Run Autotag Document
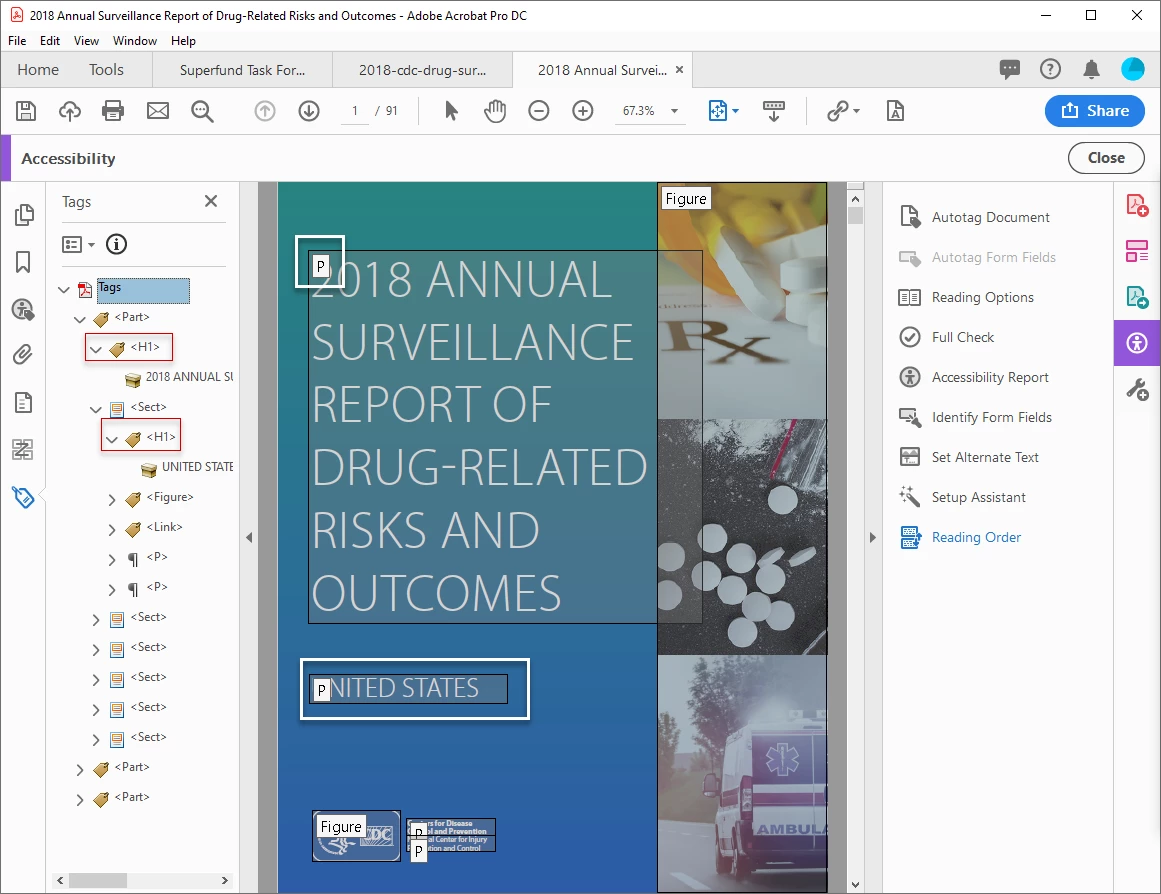Viewport: 1161px width, 894px height. (x=990, y=217)
